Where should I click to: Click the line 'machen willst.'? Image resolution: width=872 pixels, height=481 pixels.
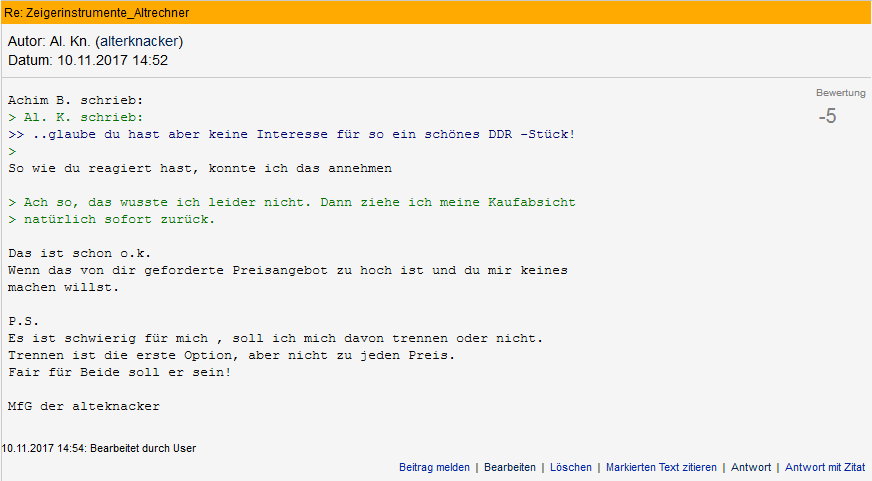click(63, 287)
